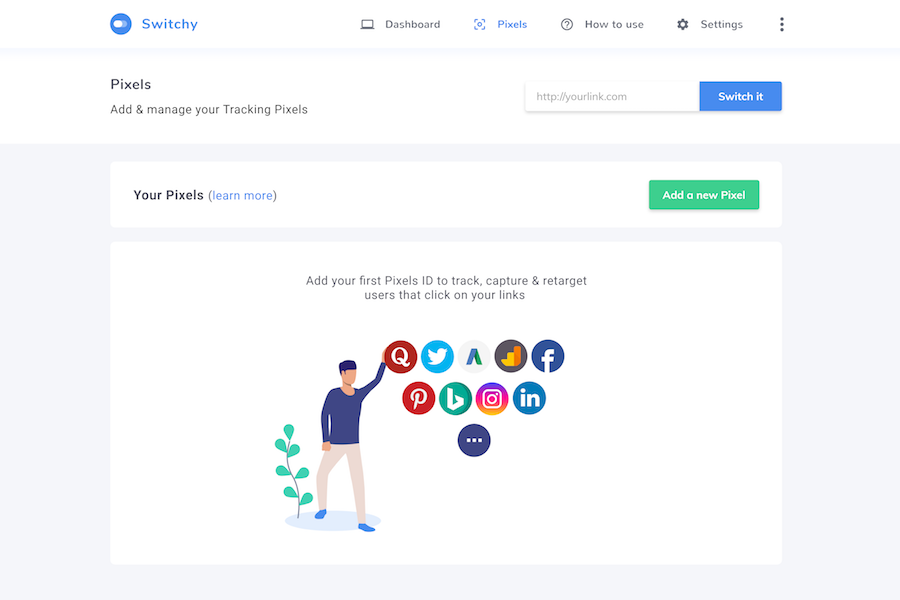Choose the Bing icon

[x=455, y=398]
